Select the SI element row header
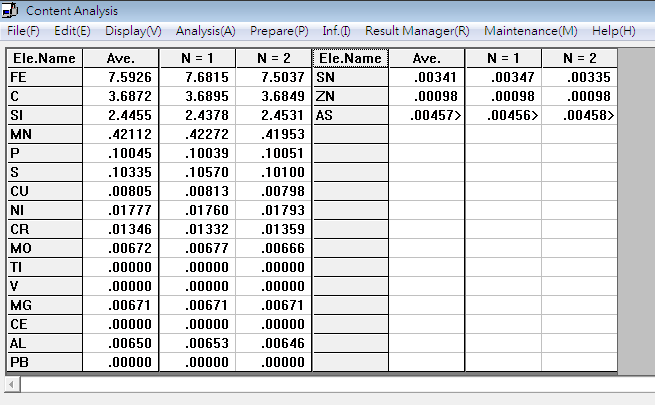The image size is (655, 405). 43,116
